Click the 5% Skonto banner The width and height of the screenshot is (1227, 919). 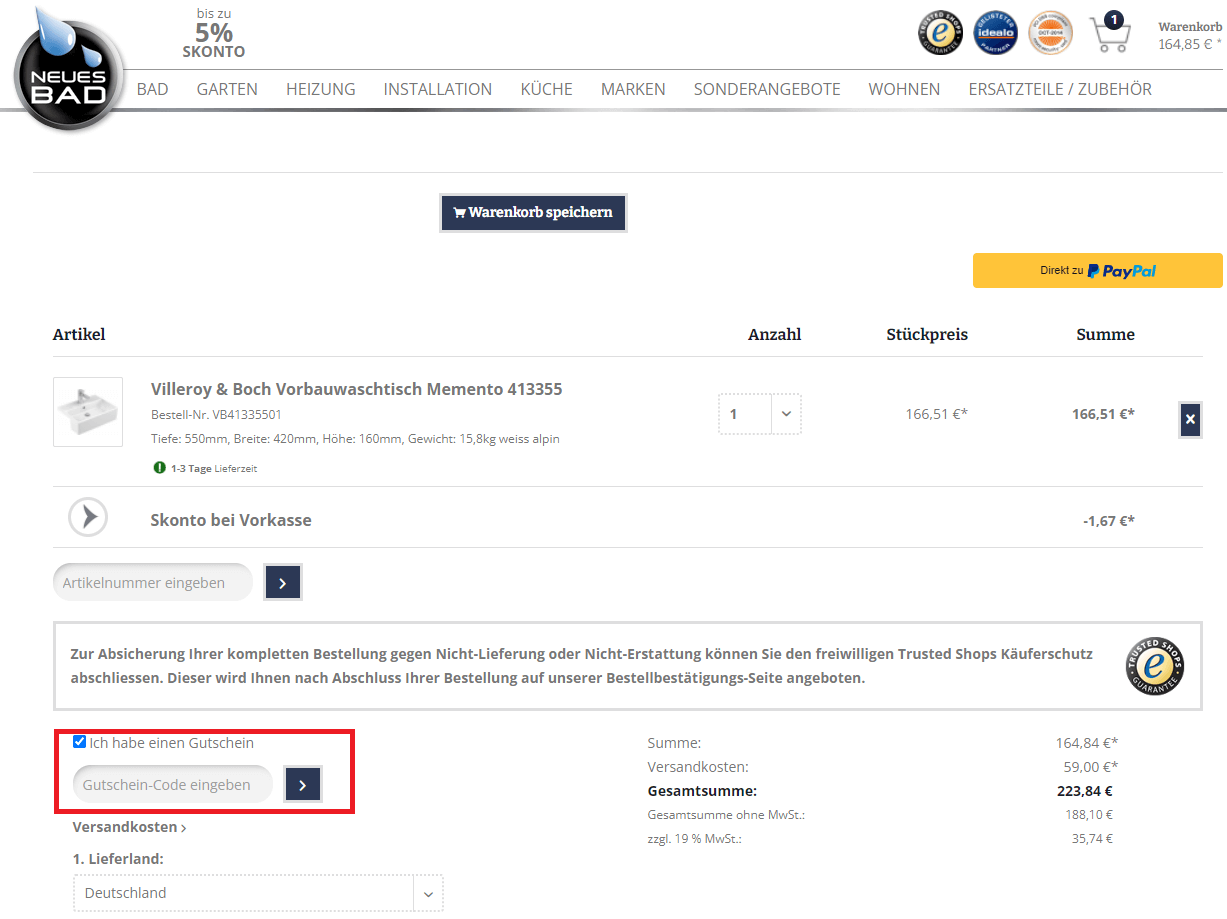click(x=214, y=33)
